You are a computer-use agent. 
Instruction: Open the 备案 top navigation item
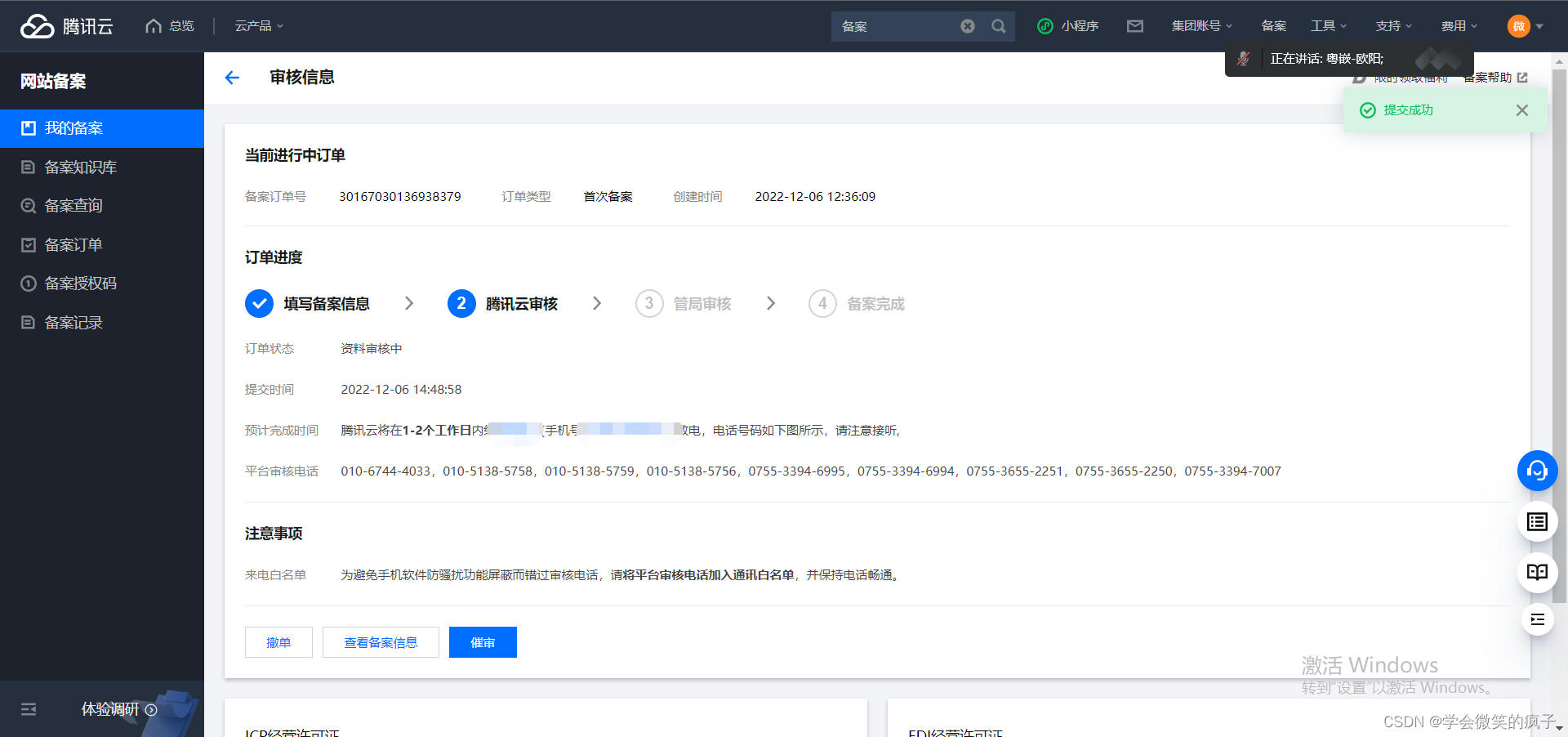(x=1274, y=26)
